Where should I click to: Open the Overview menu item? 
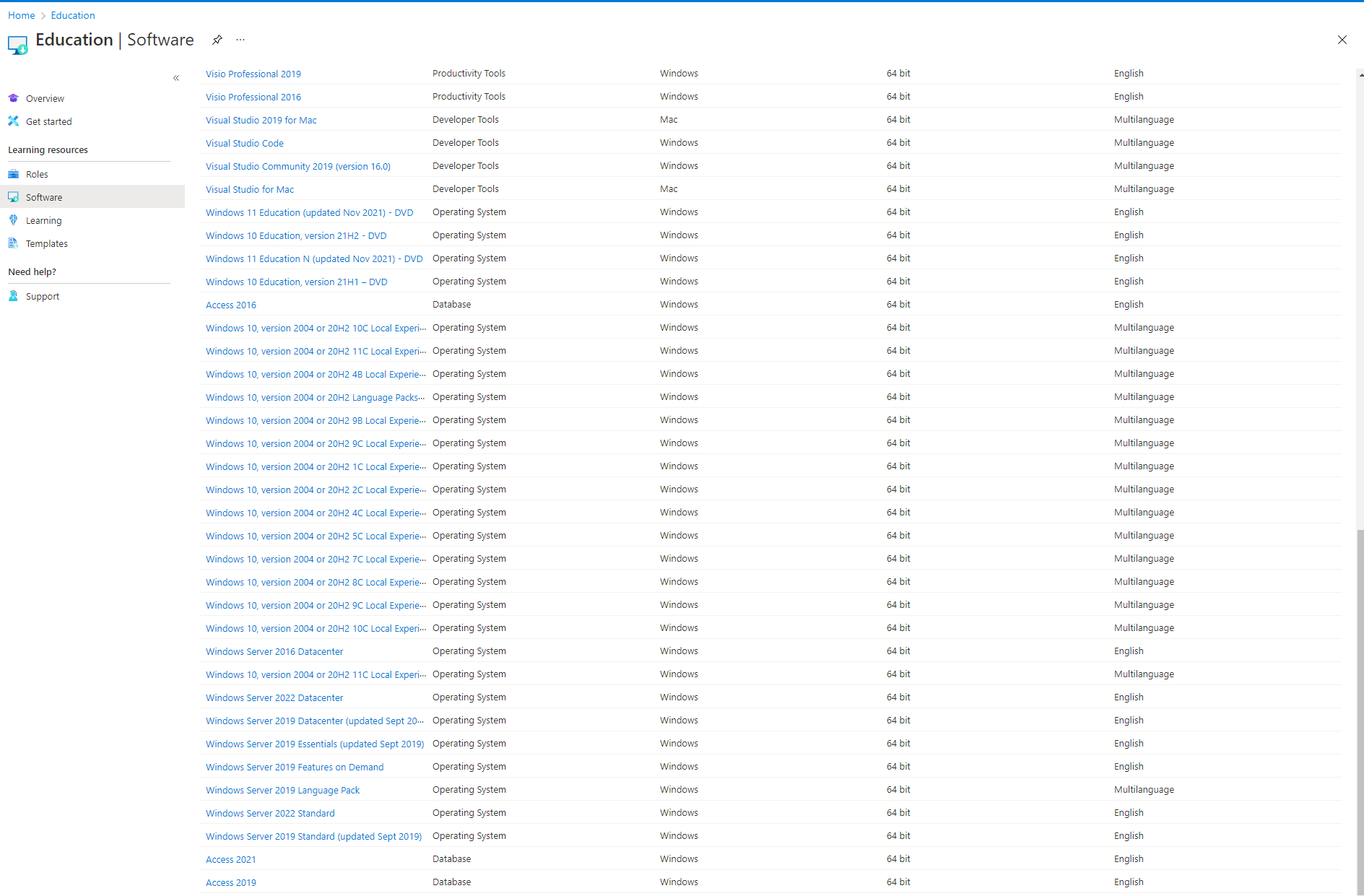point(45,98)
